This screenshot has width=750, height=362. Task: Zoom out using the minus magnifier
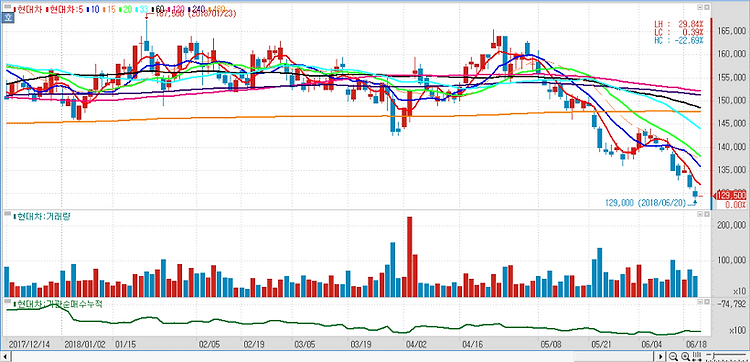pyautogui.click(x=673, y=356)
